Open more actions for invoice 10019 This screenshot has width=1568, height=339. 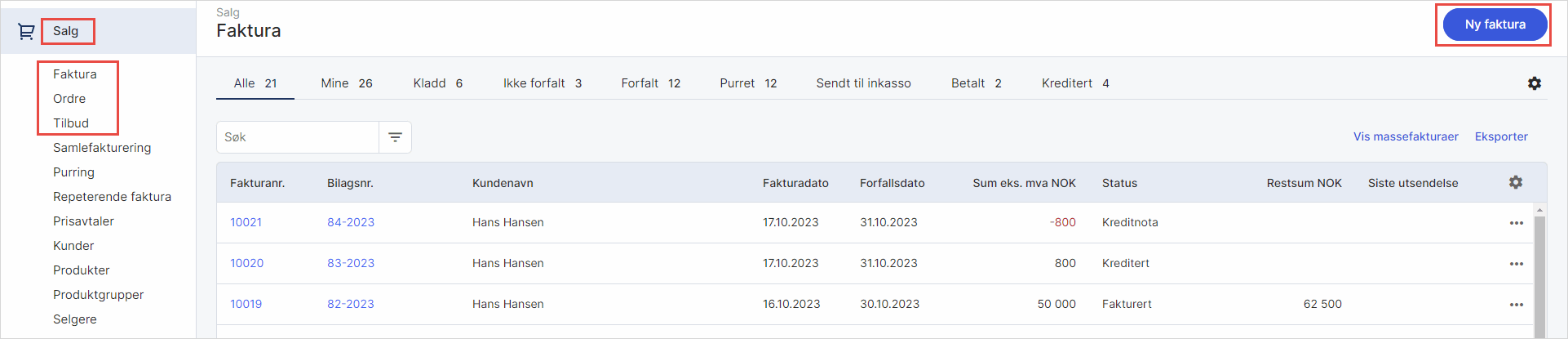pyautogui.click(x=1516, y=305)
